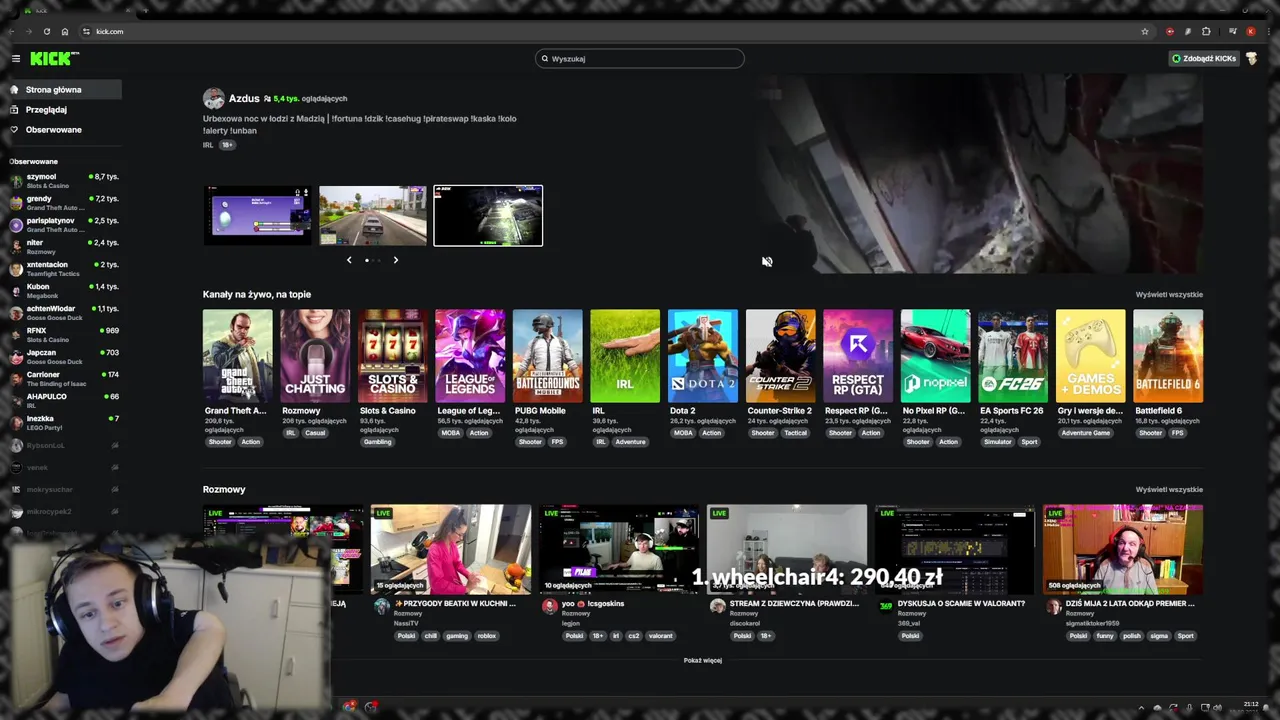The width and height of the screenshot is (1280, 720).
Task: Select the highlighted third featured thumbnail
Action: click(x=488, y=215)
